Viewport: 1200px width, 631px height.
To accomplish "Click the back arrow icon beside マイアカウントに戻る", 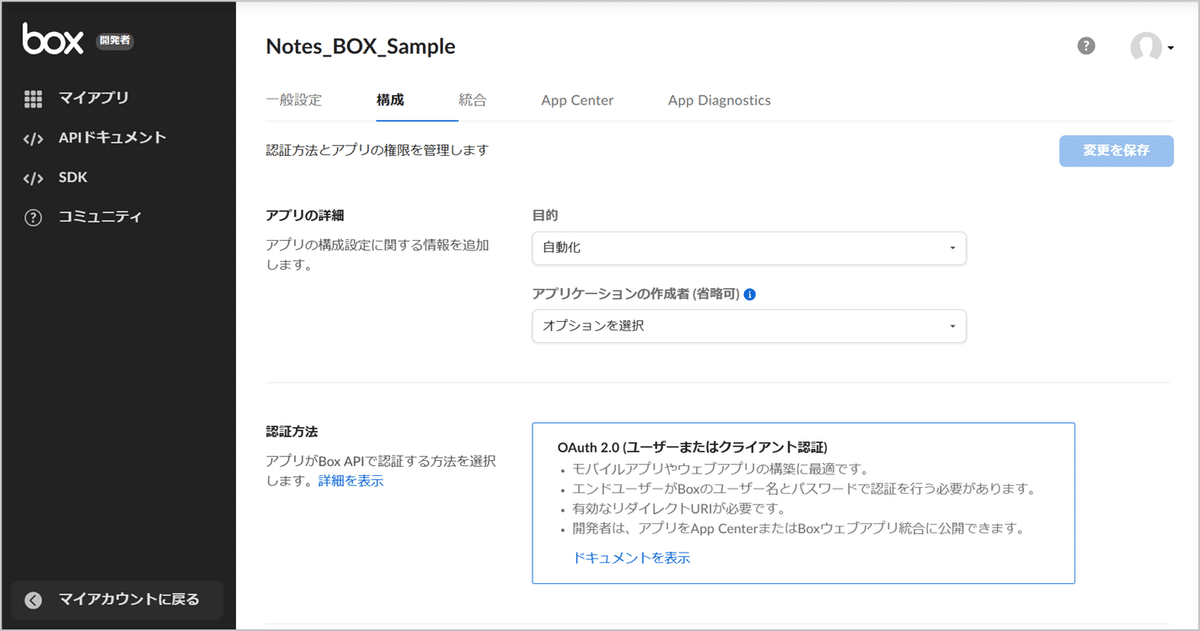I will tap(34, 600).
